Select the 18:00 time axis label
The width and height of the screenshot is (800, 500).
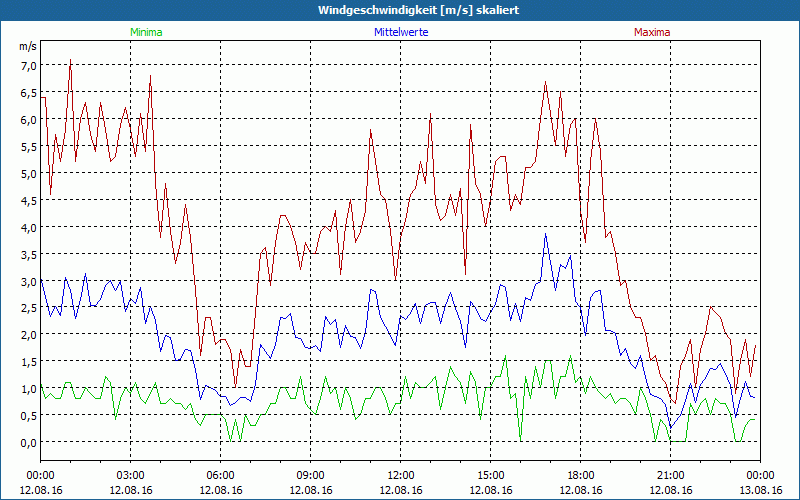[581, 475]
